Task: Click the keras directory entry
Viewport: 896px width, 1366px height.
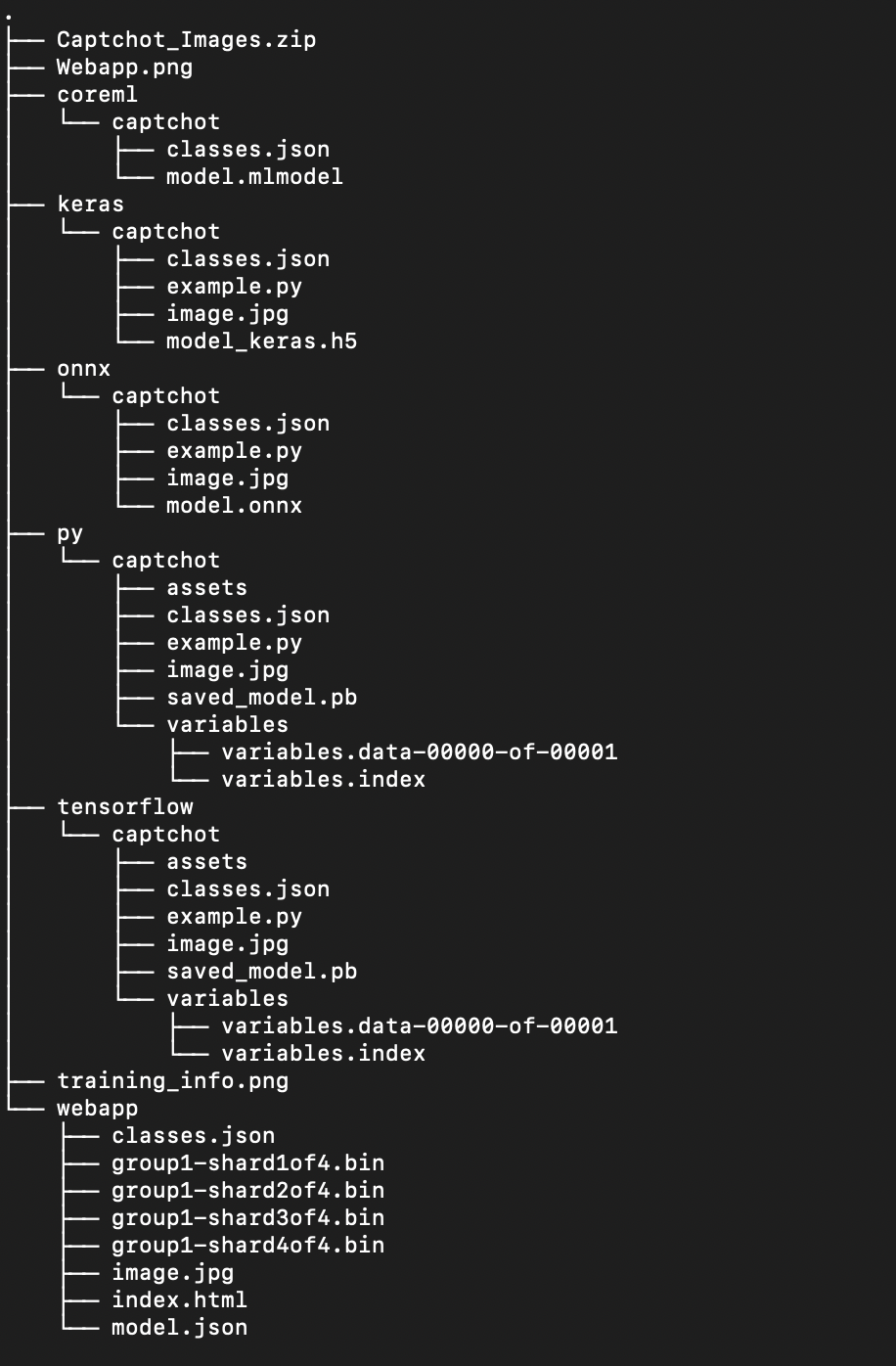Action: pos(90,205)
